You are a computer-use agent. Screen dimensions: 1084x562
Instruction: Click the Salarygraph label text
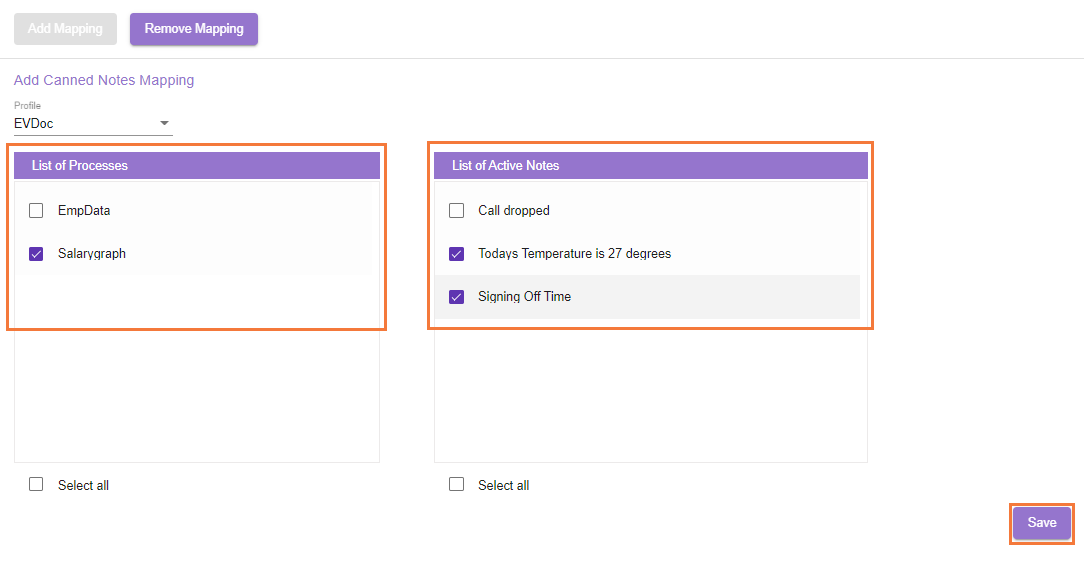pyautogui.click(x=92, y=254)
